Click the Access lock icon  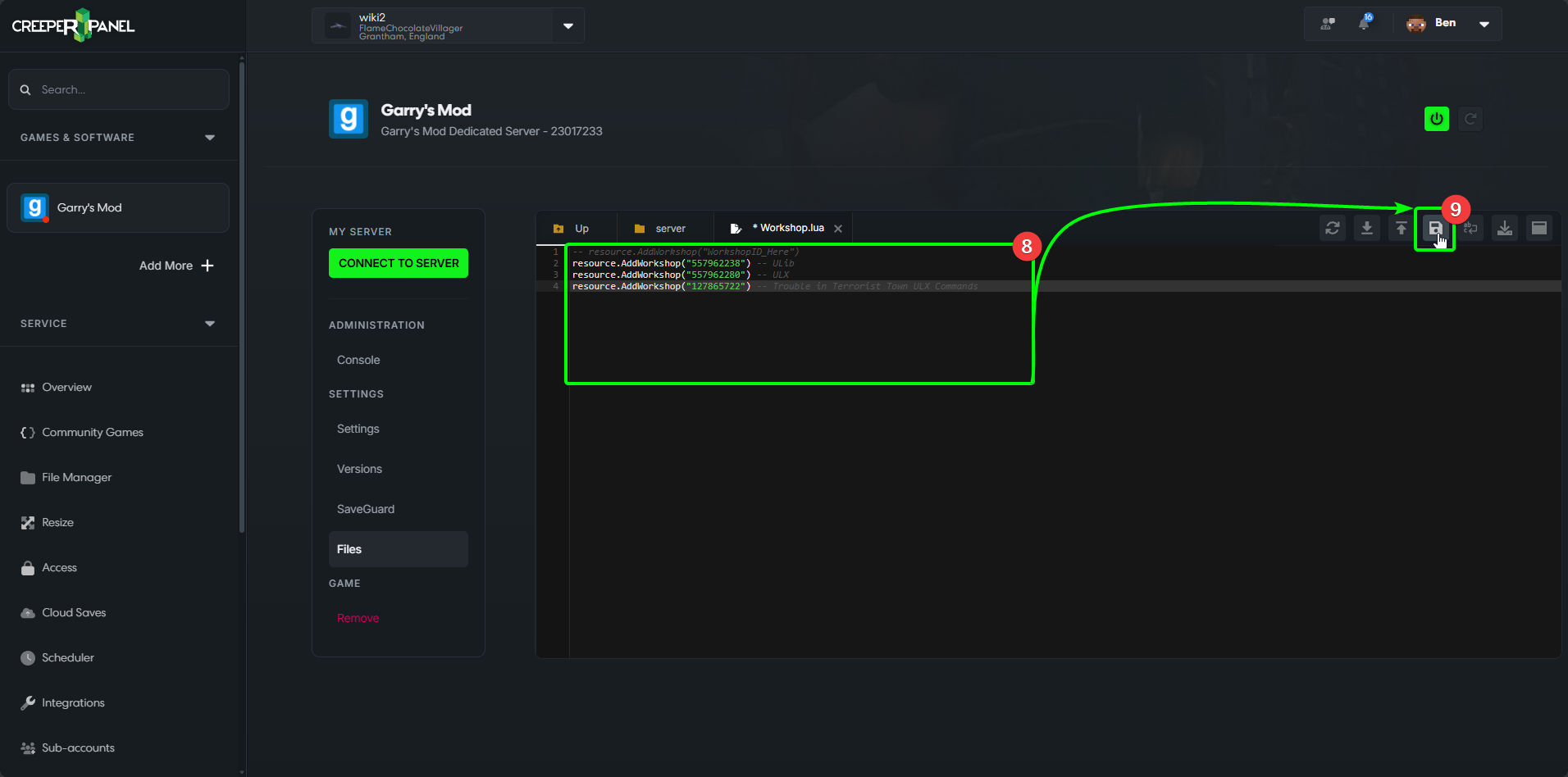(28, 568)
